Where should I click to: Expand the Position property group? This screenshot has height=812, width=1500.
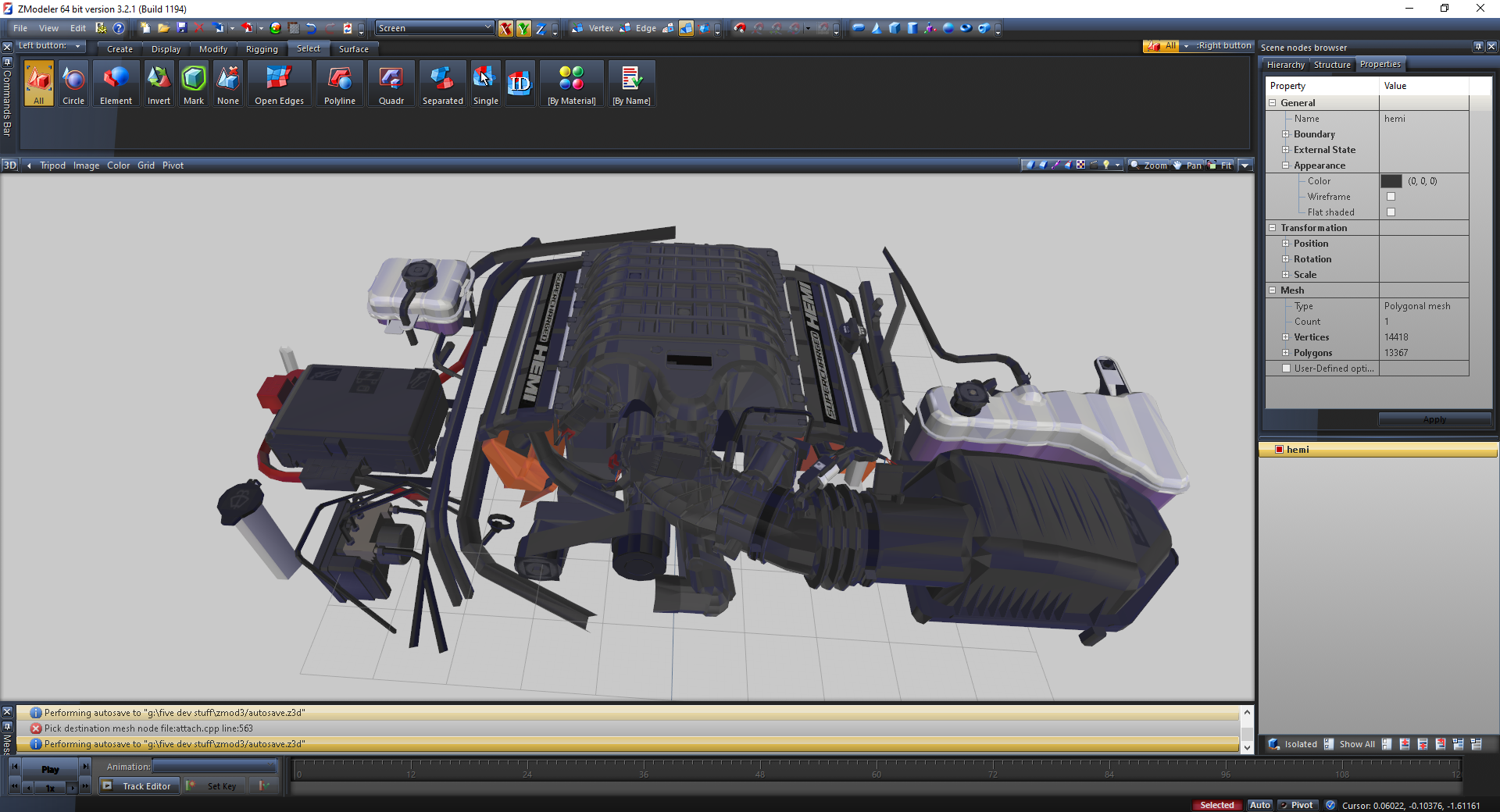[x=1285, y=244]
